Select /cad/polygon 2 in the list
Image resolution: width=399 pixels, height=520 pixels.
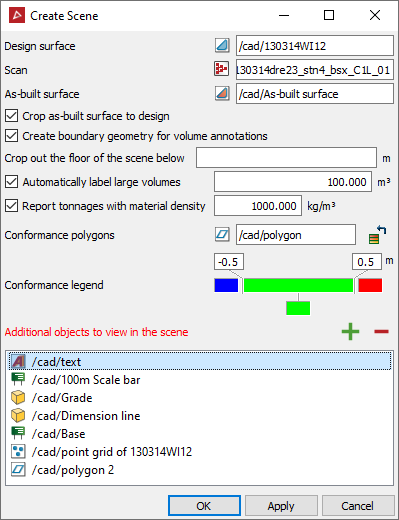coord(200,470)
